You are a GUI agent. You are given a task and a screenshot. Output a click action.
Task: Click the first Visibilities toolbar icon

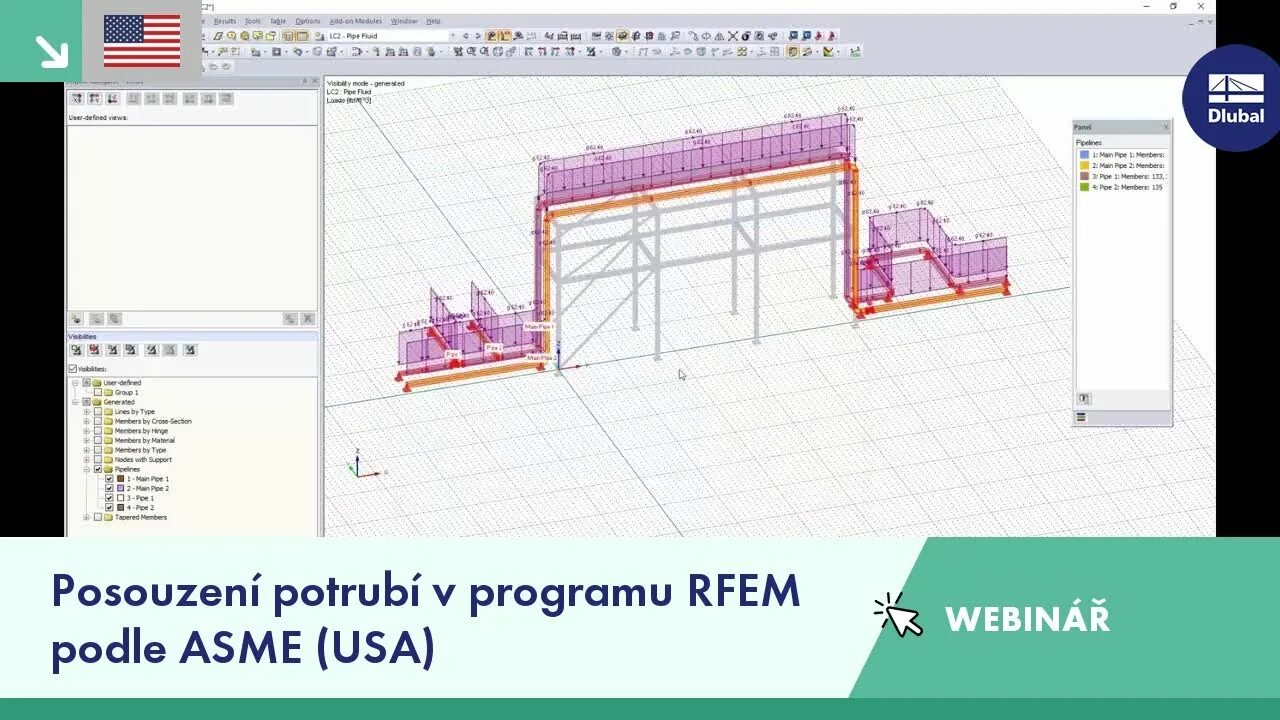[x=76, y=350]
